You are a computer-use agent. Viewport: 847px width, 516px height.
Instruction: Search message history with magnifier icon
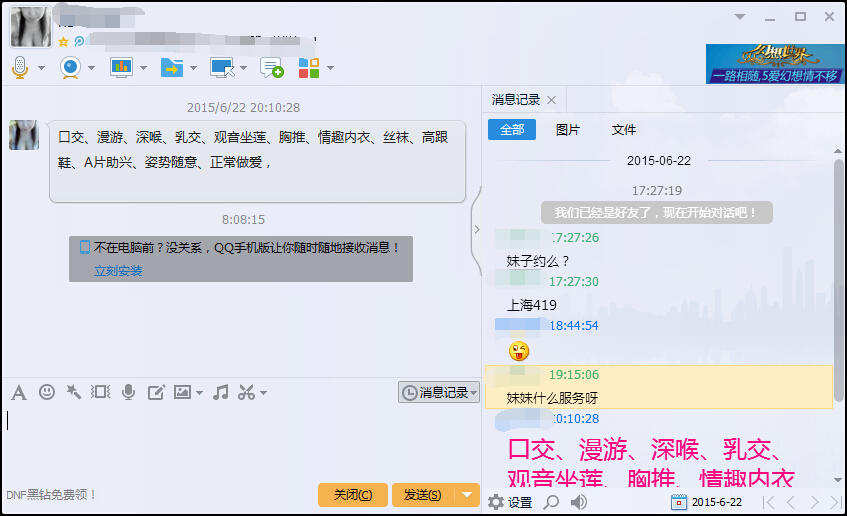pos(551,502)
